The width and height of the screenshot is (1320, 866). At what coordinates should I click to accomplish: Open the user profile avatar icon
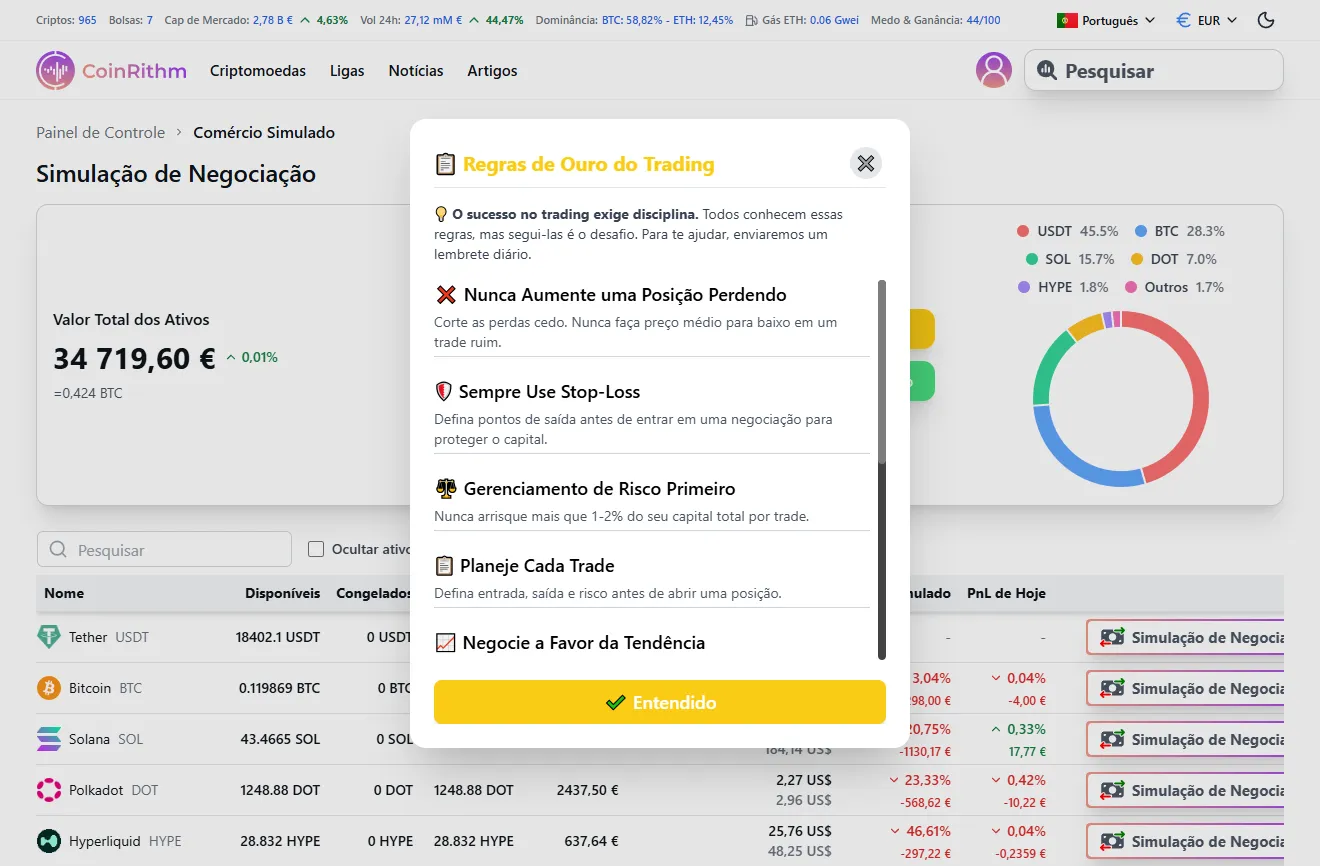(993, 70)
